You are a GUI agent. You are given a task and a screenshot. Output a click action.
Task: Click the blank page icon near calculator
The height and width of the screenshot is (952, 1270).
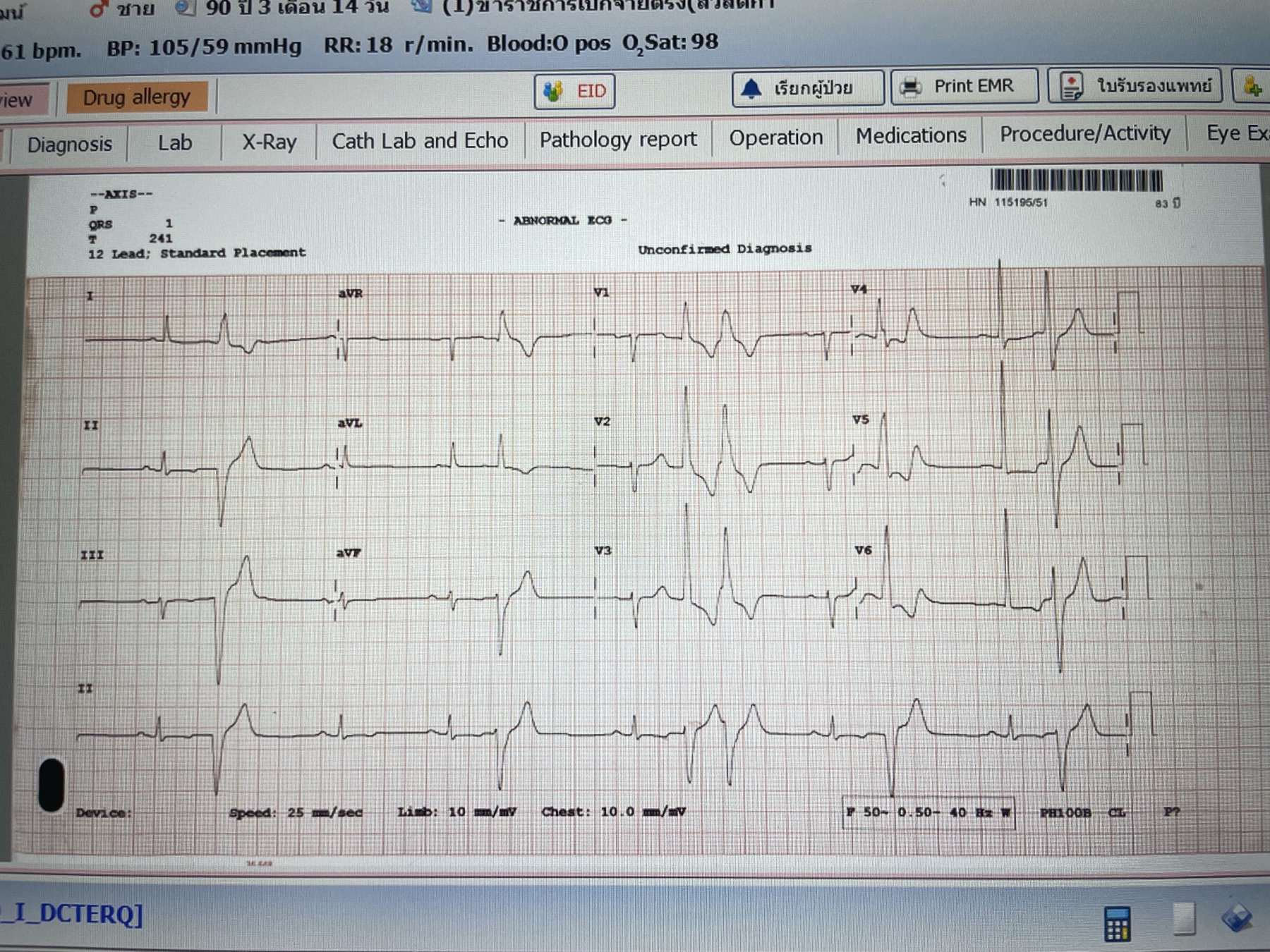click(1183, 919)
